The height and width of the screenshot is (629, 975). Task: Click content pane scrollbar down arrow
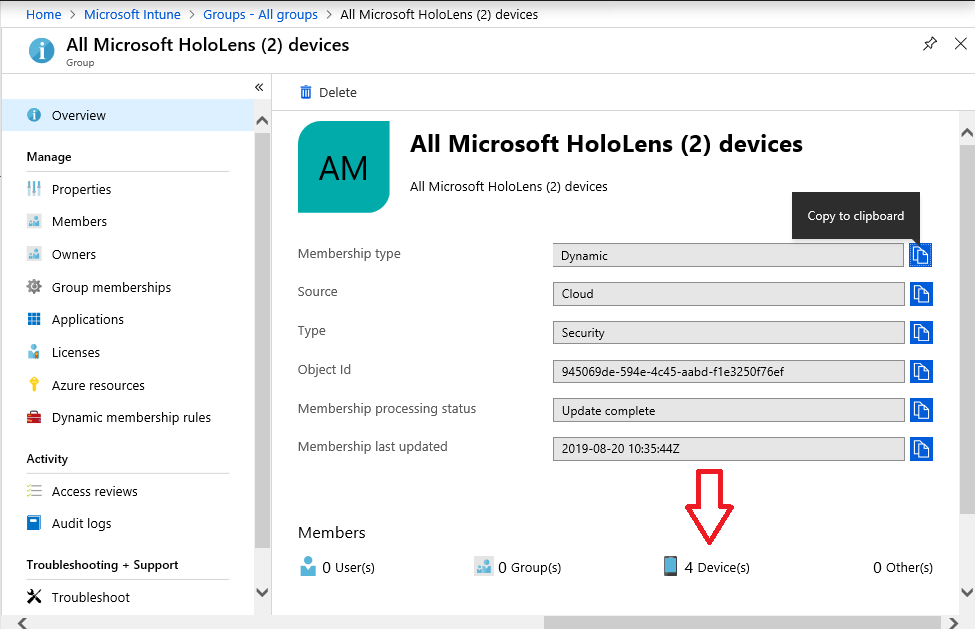click(x=967, y=592)
